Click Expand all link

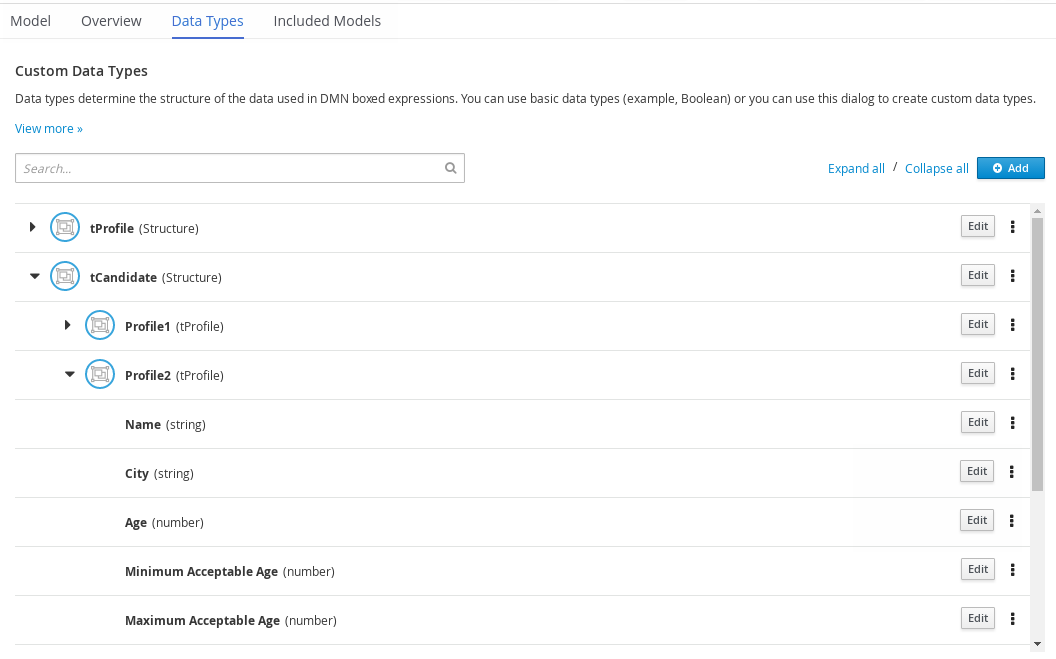pos(856,169)
